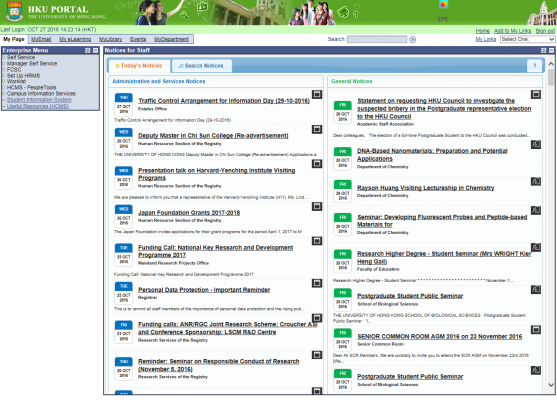Open the MyLibrary tab
The width and height of the screenshot is (557, 400).
point(110,39)
